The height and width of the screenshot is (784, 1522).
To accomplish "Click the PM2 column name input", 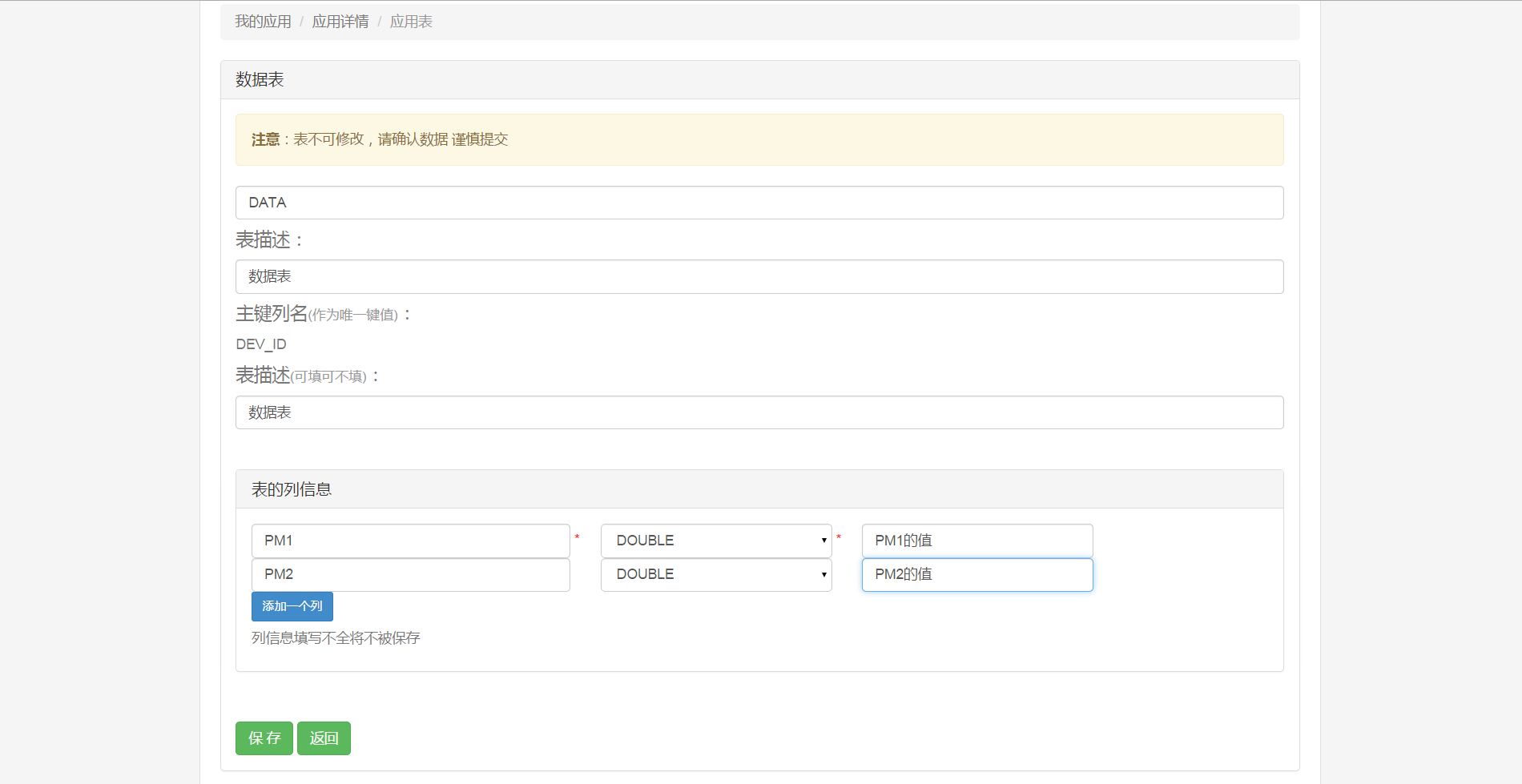I will point(410,575).
